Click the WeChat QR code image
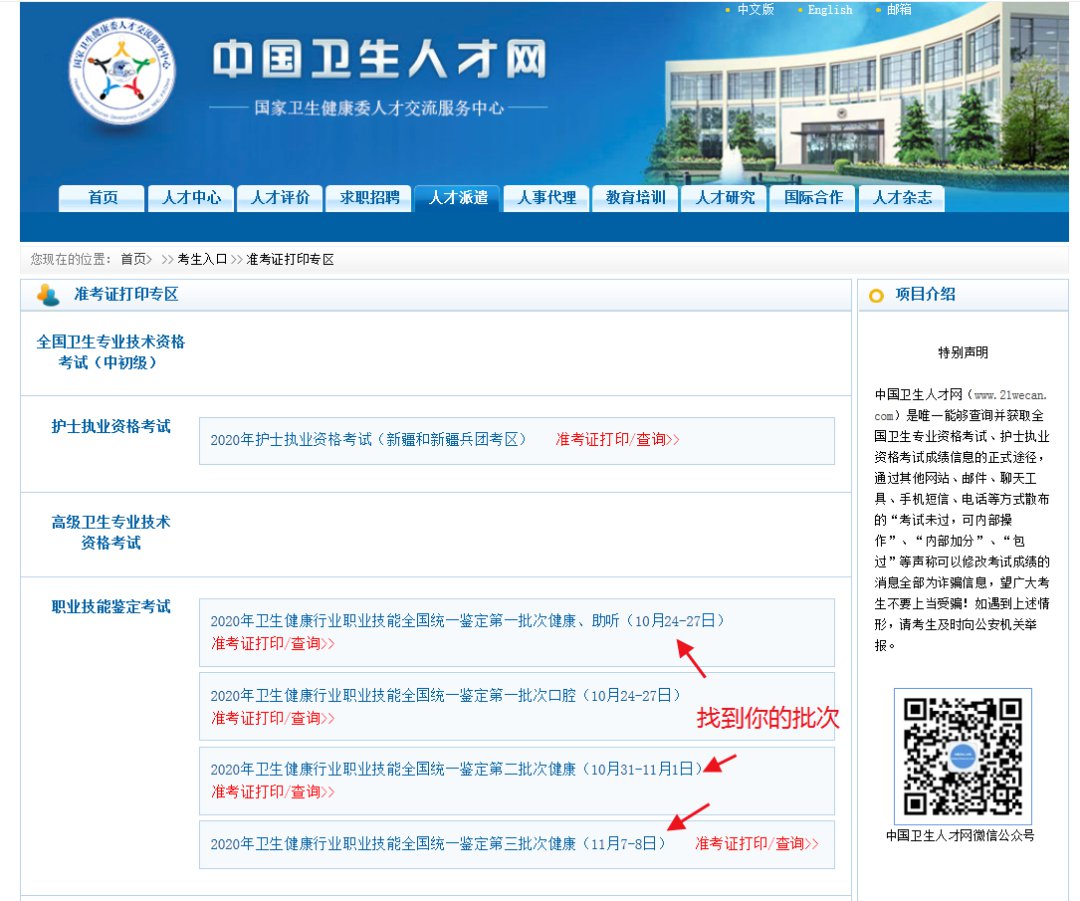The height and width of the screenshot is (901, 1080). 962,756
